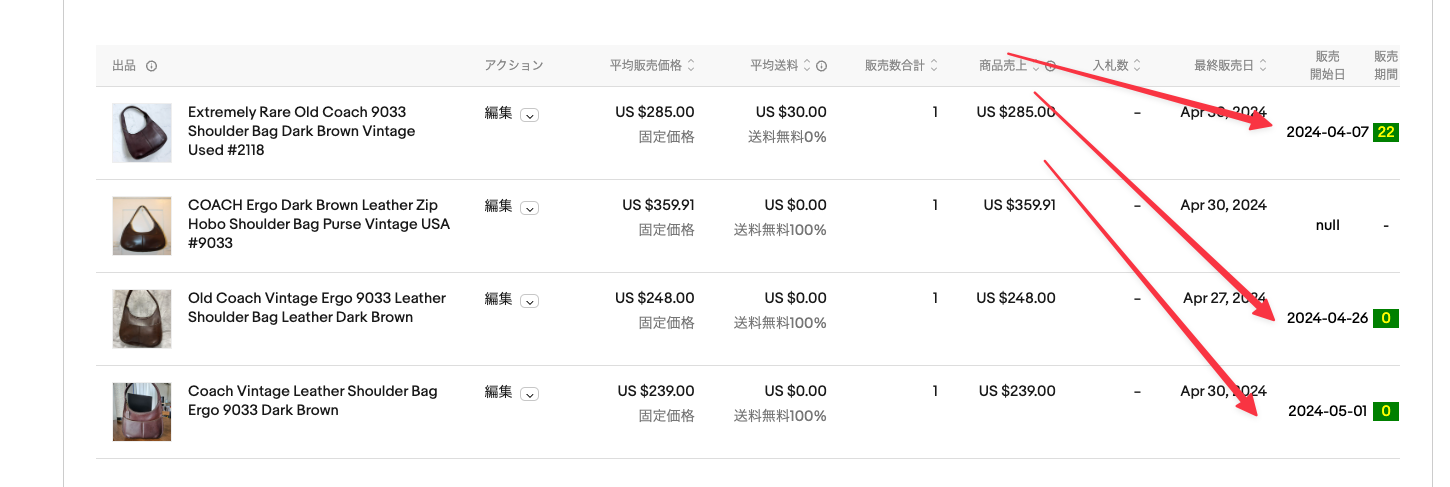
Task: Click 編集 for Old Coach Vintage Ergo listing
Action: point(498,298)
